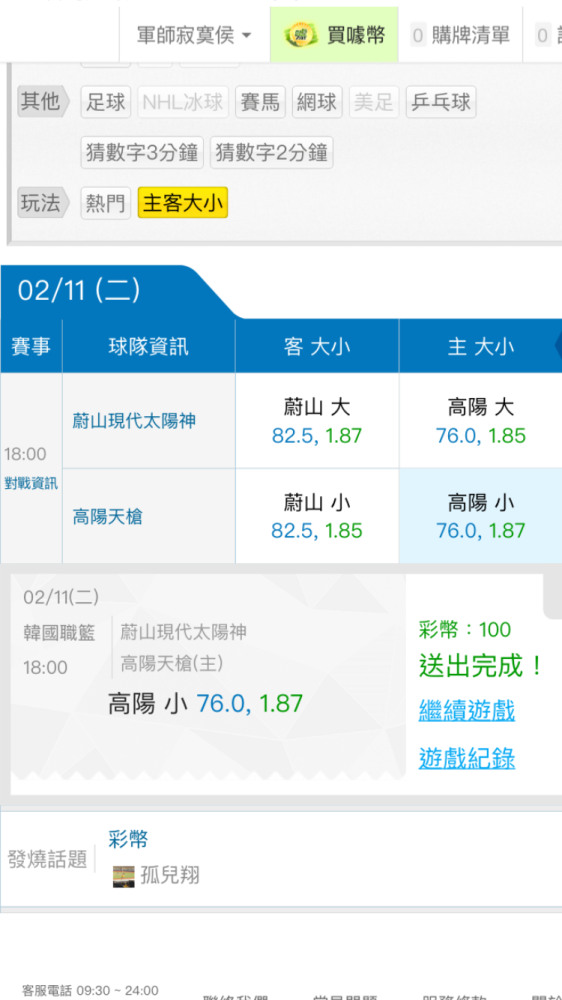Switch play mode to 熱門
The image size is (562, 1000).
106,203
